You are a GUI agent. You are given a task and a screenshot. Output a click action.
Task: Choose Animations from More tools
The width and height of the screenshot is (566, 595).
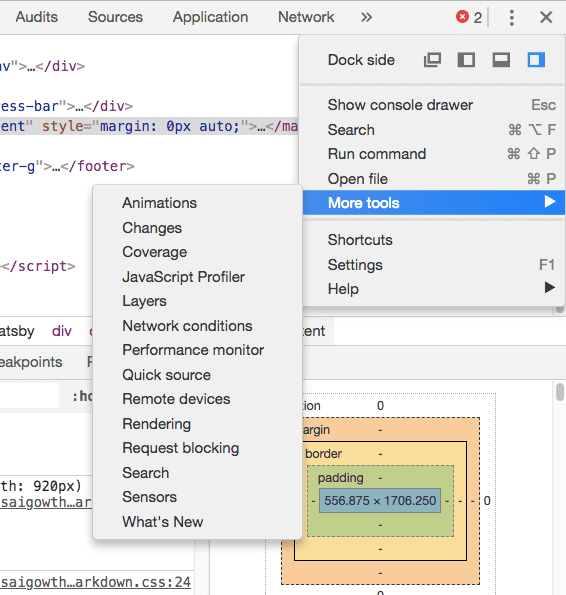(x=159, y=203)
